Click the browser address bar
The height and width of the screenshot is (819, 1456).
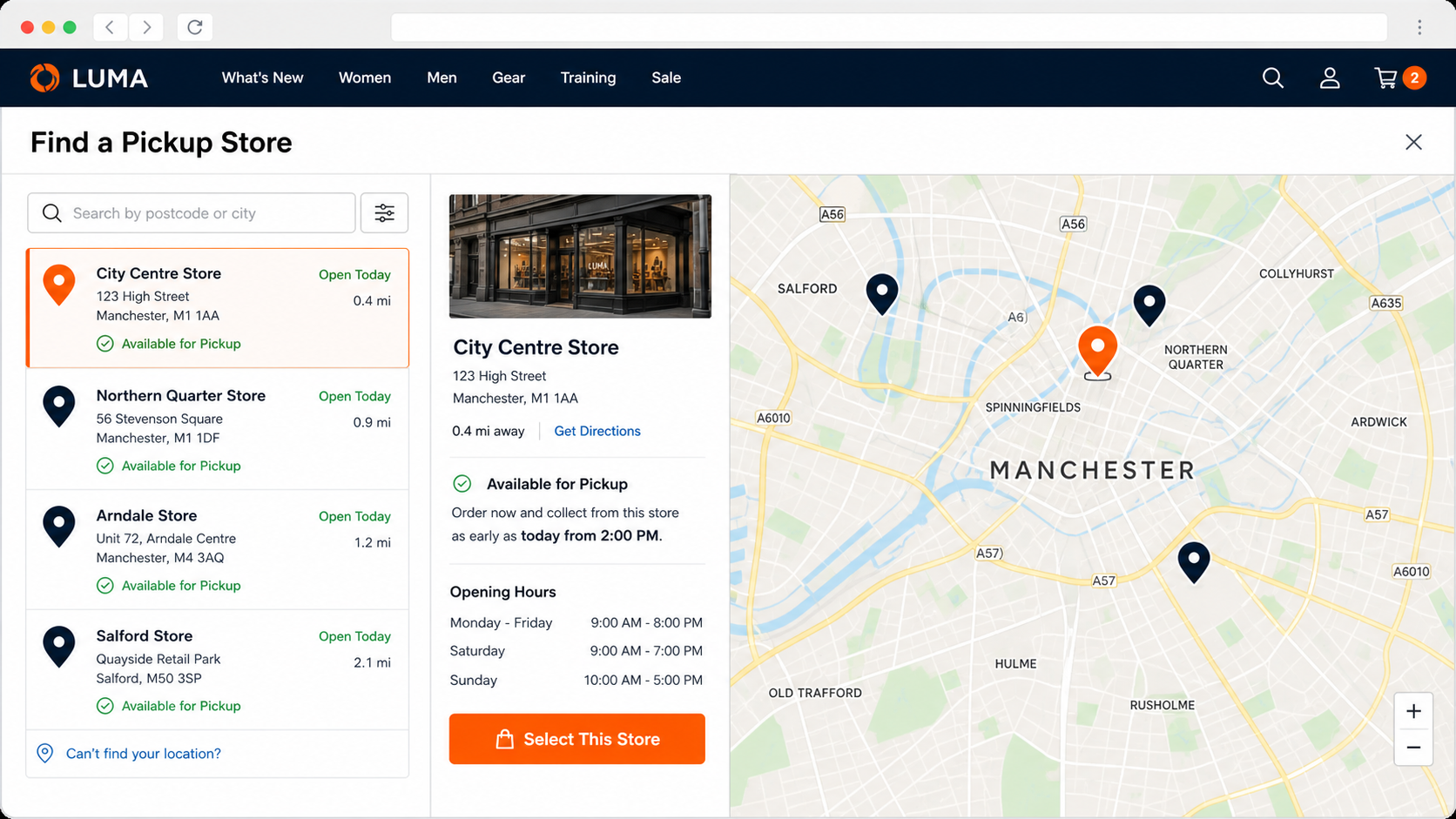[888, 27]
